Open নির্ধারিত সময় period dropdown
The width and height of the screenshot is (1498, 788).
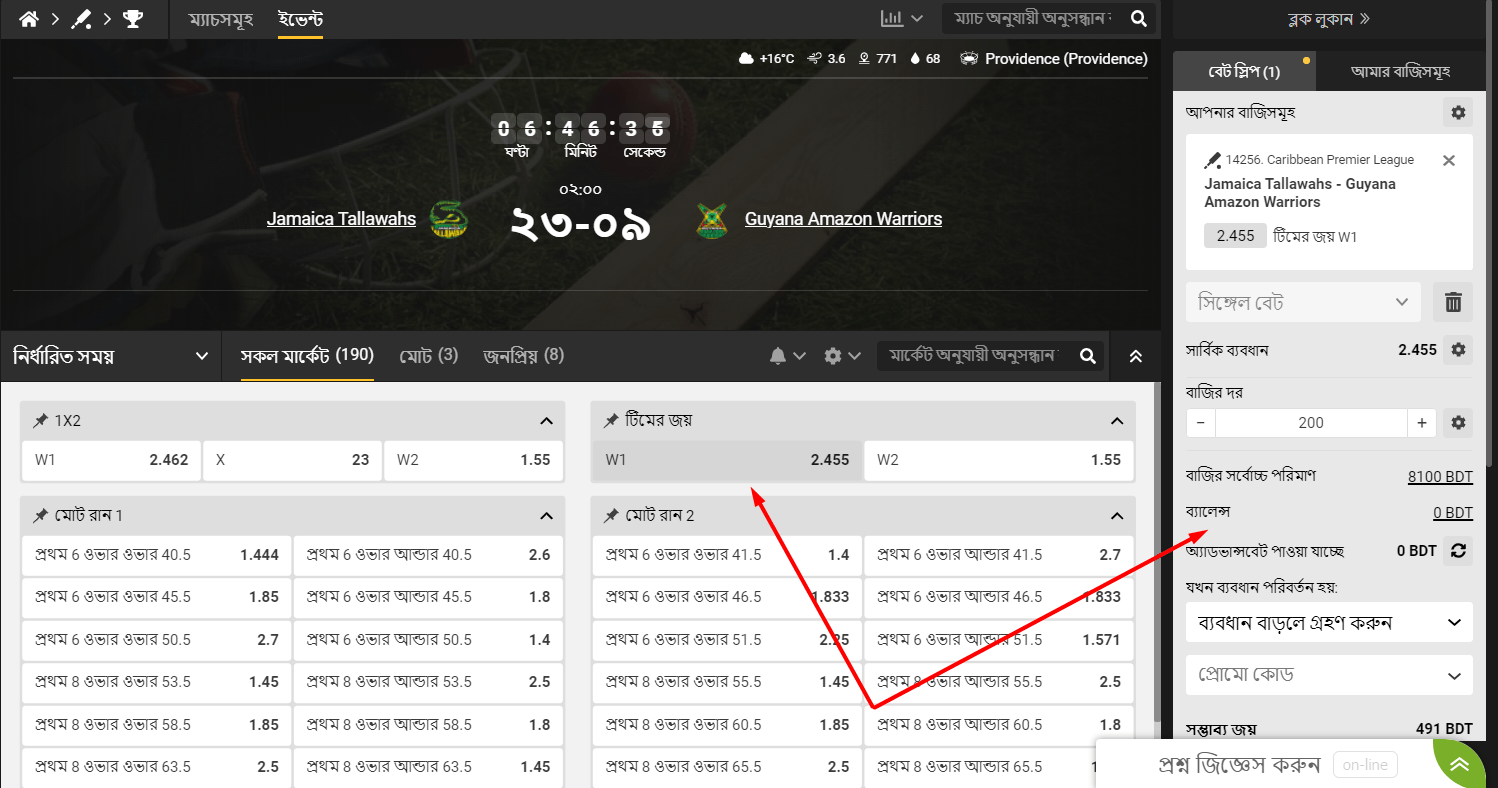click(110, 355)
